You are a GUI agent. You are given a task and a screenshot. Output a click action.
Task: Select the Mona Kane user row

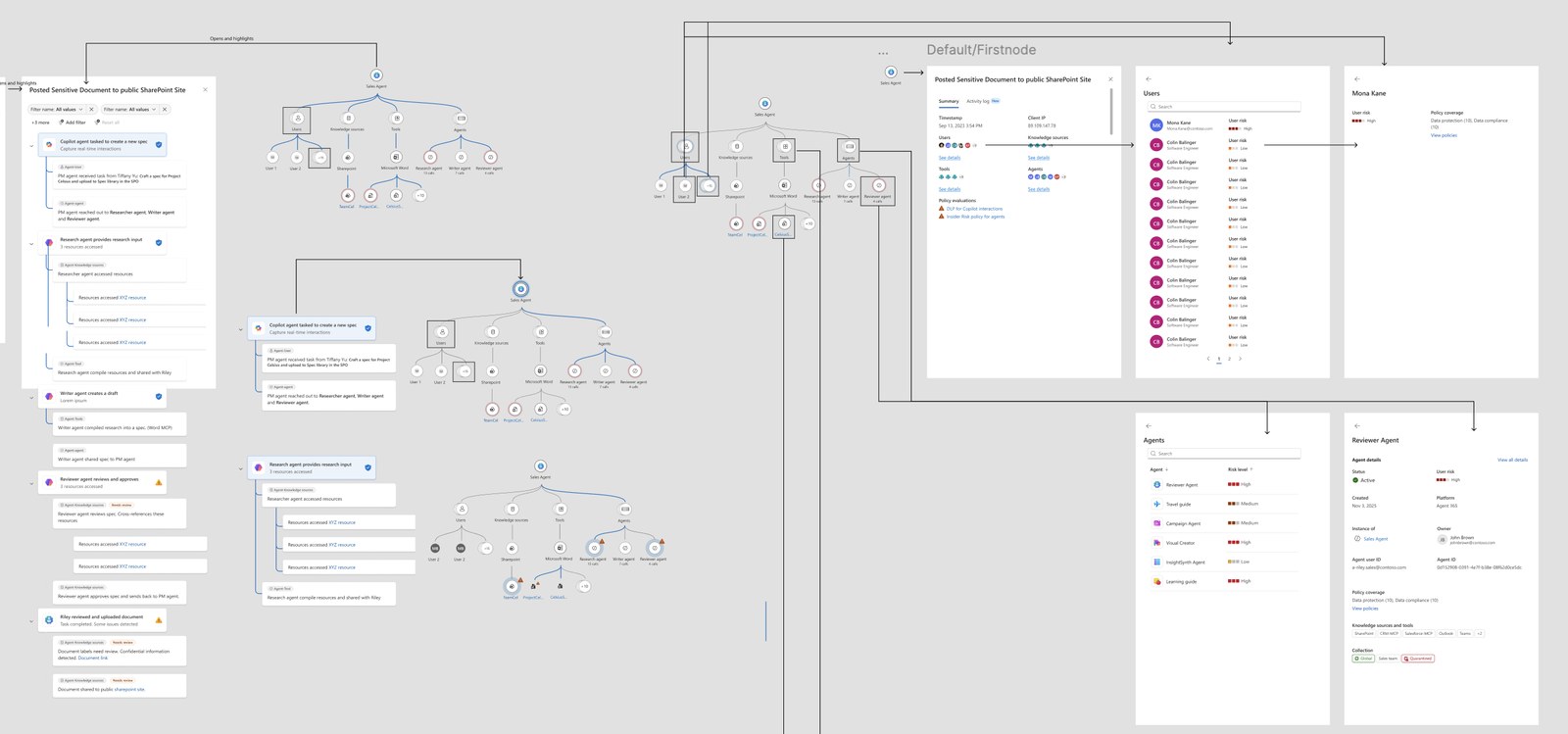tap(1225, 125)
